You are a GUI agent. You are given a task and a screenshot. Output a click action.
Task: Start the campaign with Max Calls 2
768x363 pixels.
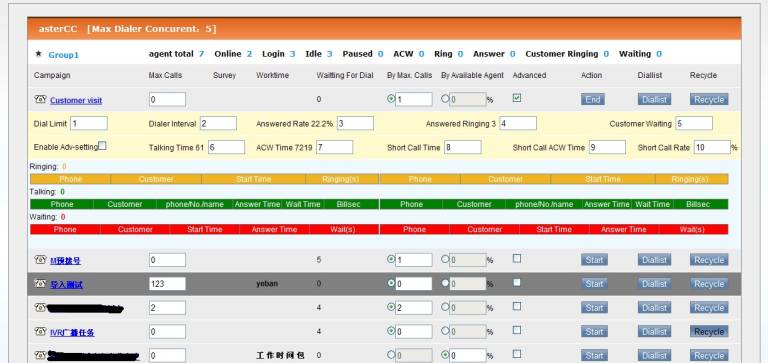coord(595,308)
